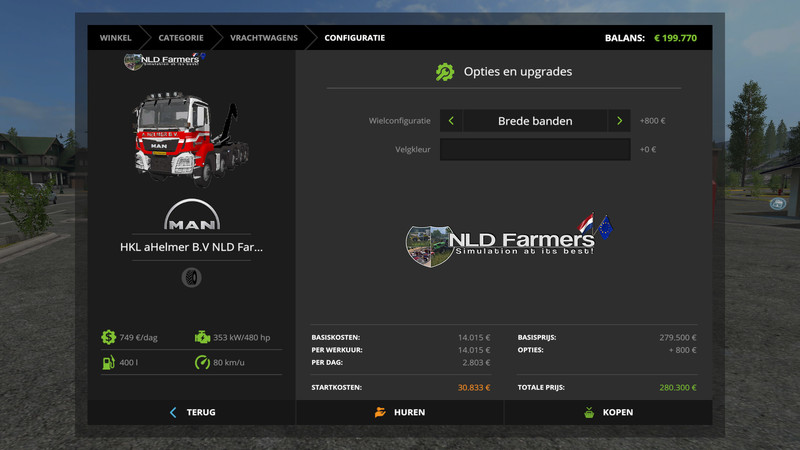Click Kopen to buy the truck
This screenshot has width=800, height=450.
click(x=608, y=412)
